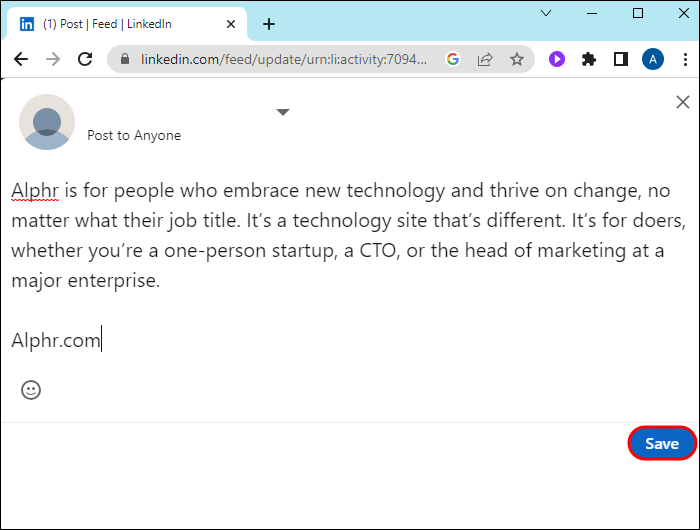Reload the LinkedIn page
This screenshot has height=530, width=700.
(x=85, y=59)
